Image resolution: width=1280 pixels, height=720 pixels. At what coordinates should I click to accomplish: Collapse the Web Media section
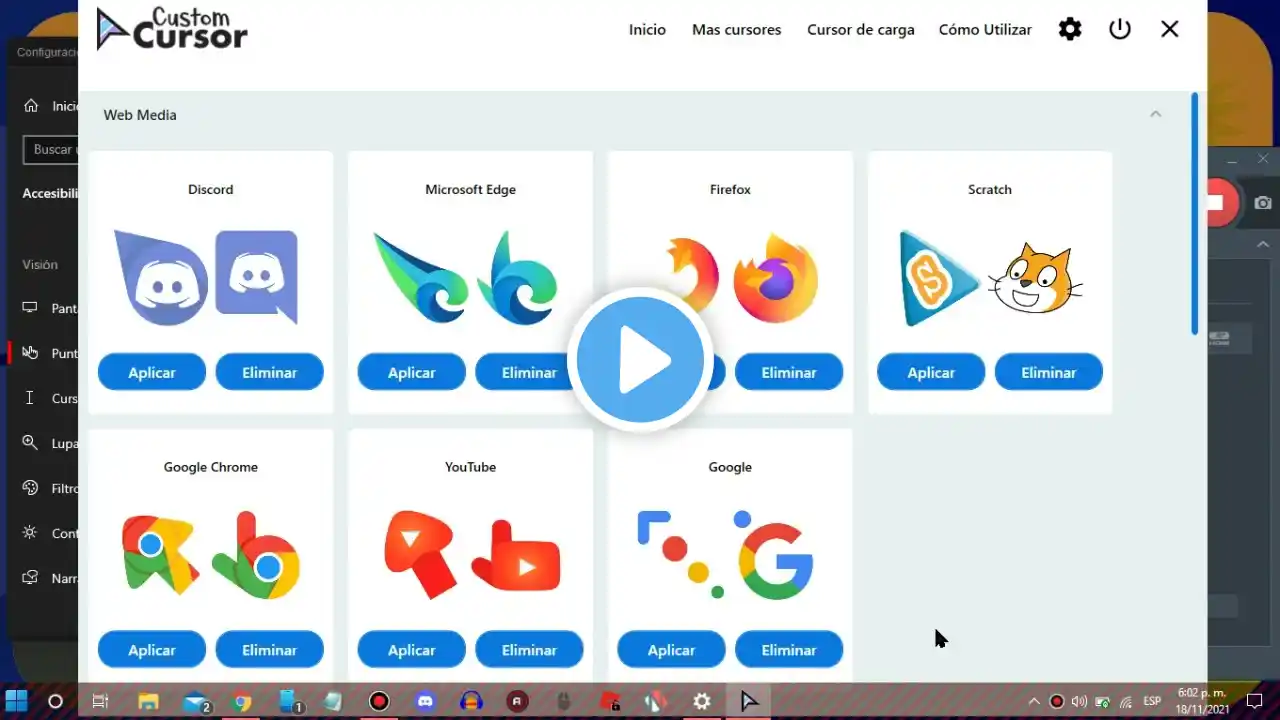coord(1155,114)
